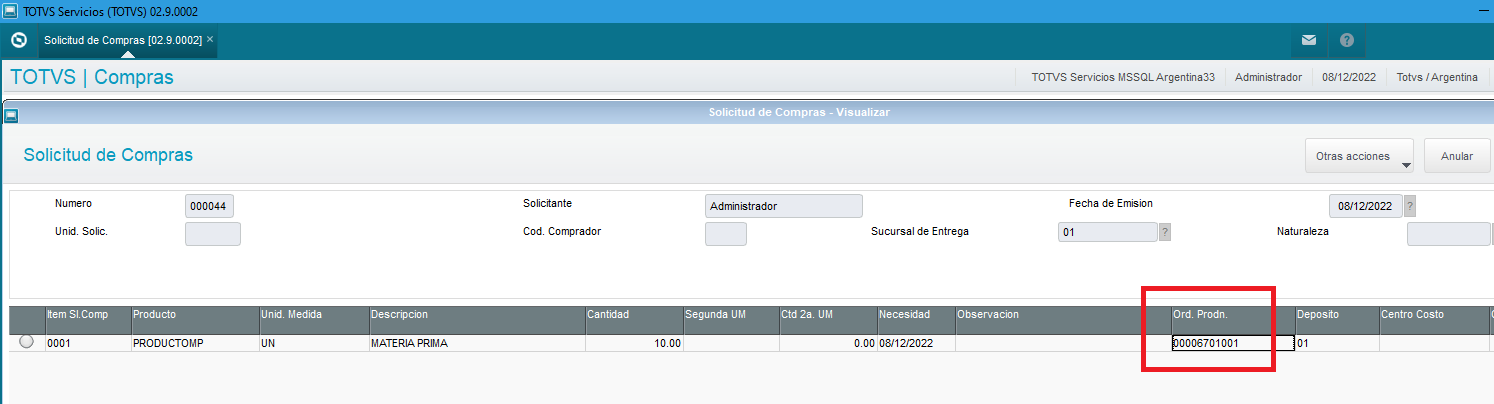Click the Descripcion column header
The height and width of the screenshot is (404, 1494).
pyautogui.click(x=476, y=320)
